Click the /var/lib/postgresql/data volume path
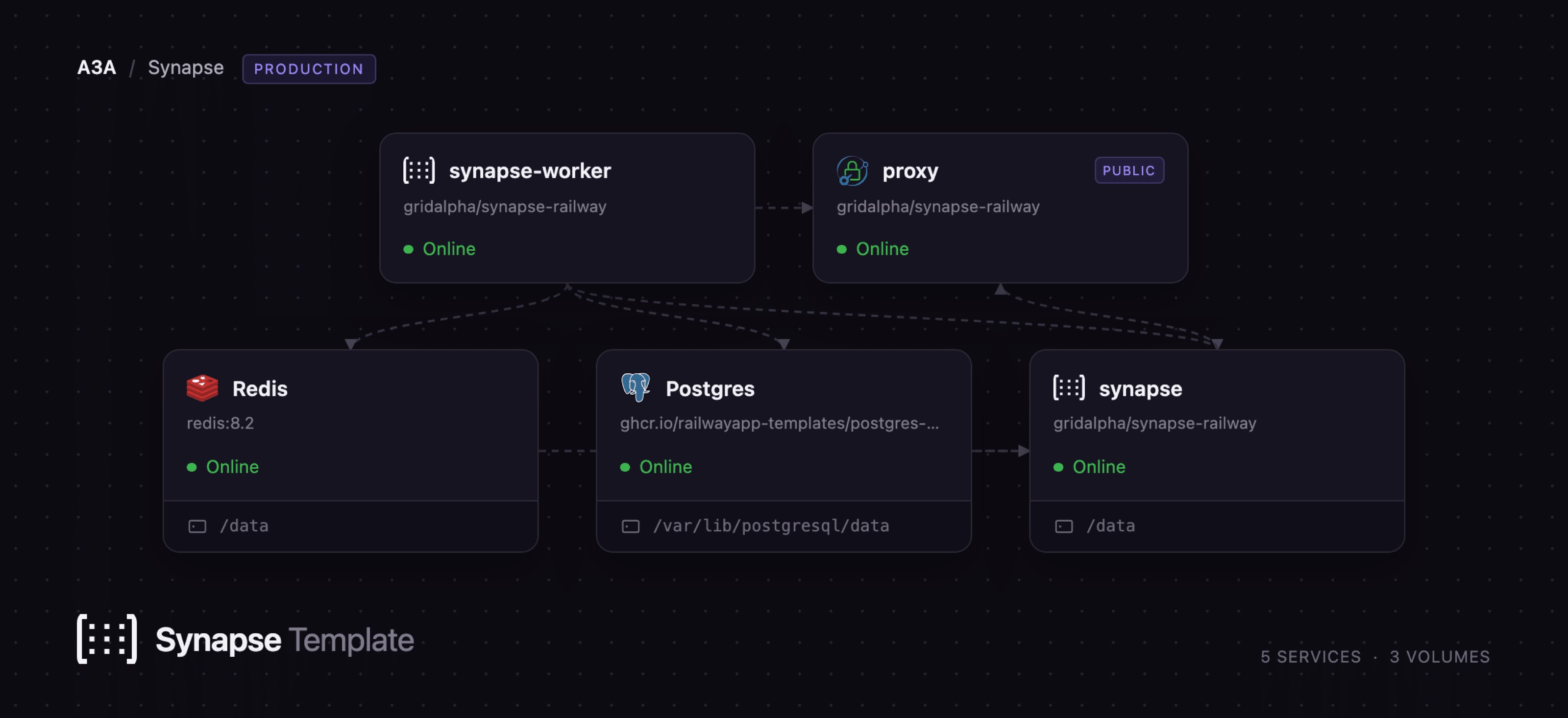1568x718 pixels. pos(771,527)
